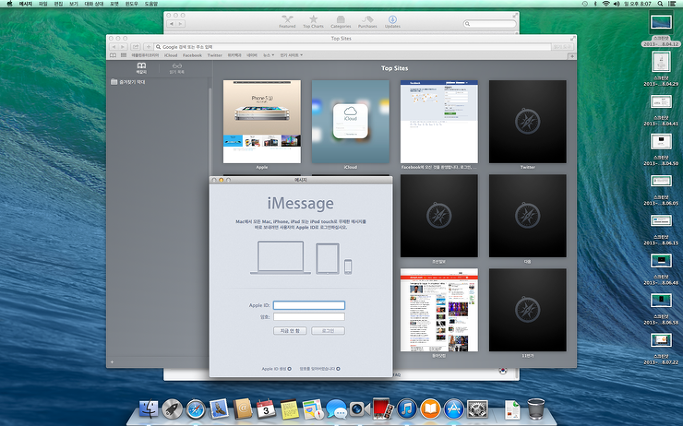Click new tab plus button in Safari
Viewport: 683px width, 426px height.
tap(572, 56)
